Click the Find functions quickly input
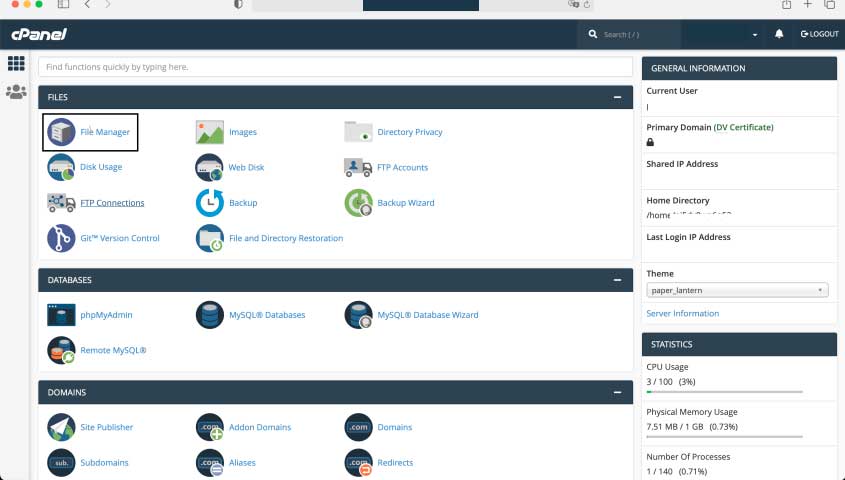Screen dimensions: 845x480 [335, 67]
